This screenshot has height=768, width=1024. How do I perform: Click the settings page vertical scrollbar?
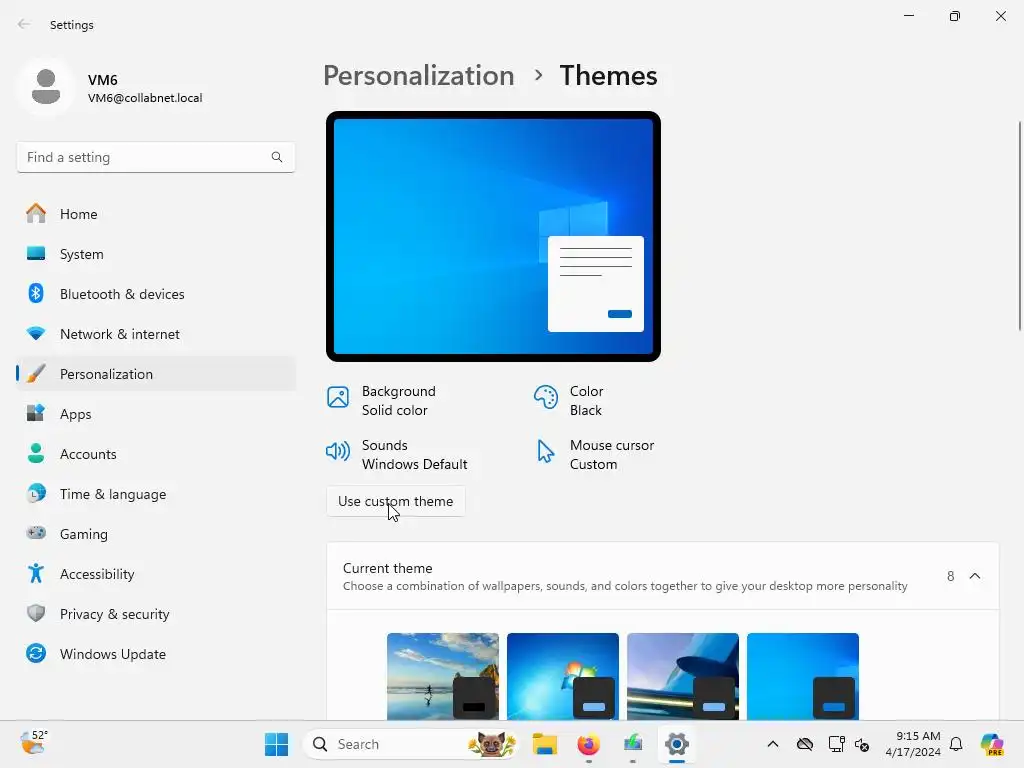pos(1019,226)
